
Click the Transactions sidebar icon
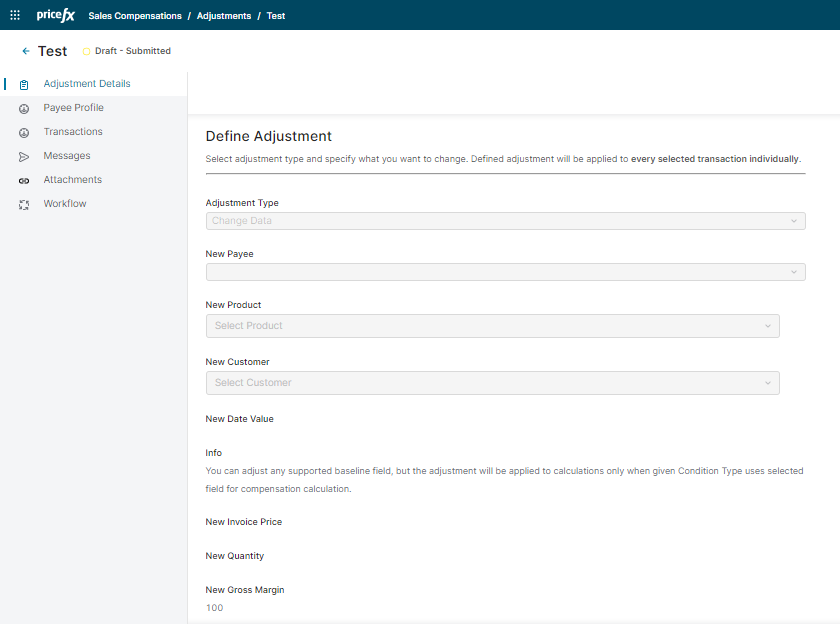tap(24, 133)
